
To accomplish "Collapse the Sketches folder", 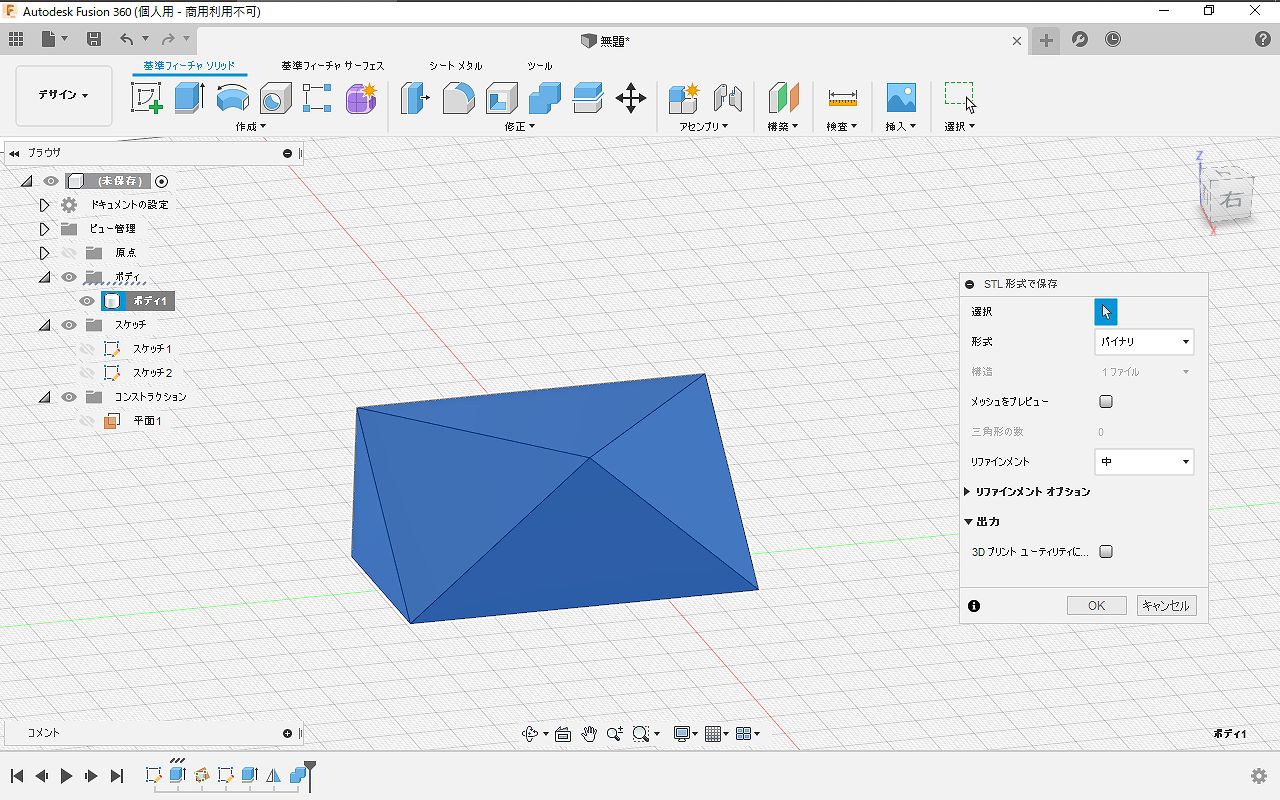I will [44, 325].
